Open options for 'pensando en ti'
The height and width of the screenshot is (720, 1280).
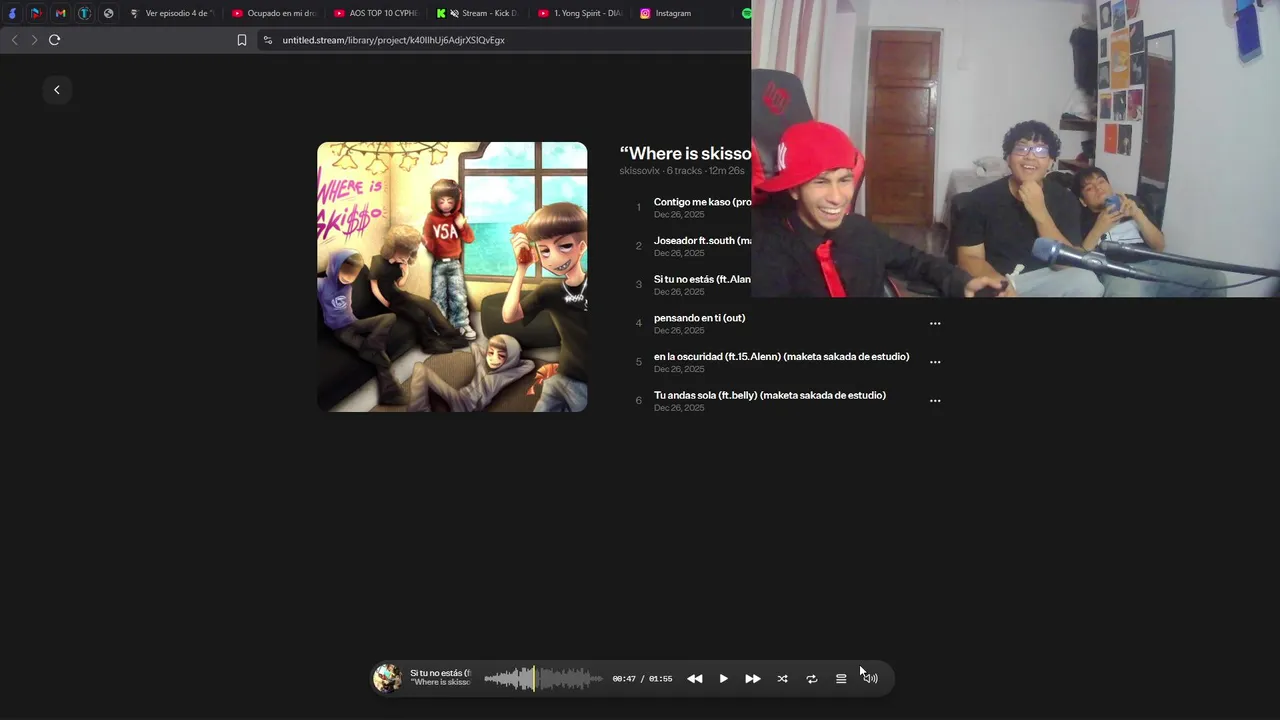coord(935,323)
